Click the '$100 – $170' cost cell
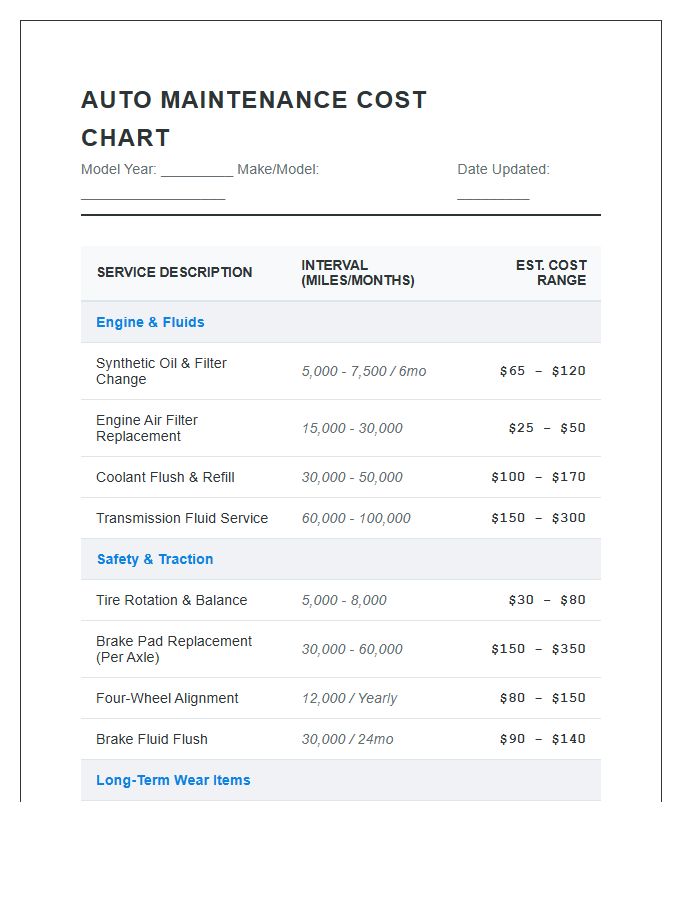This screenshot has width=700, height=900. 538,477
